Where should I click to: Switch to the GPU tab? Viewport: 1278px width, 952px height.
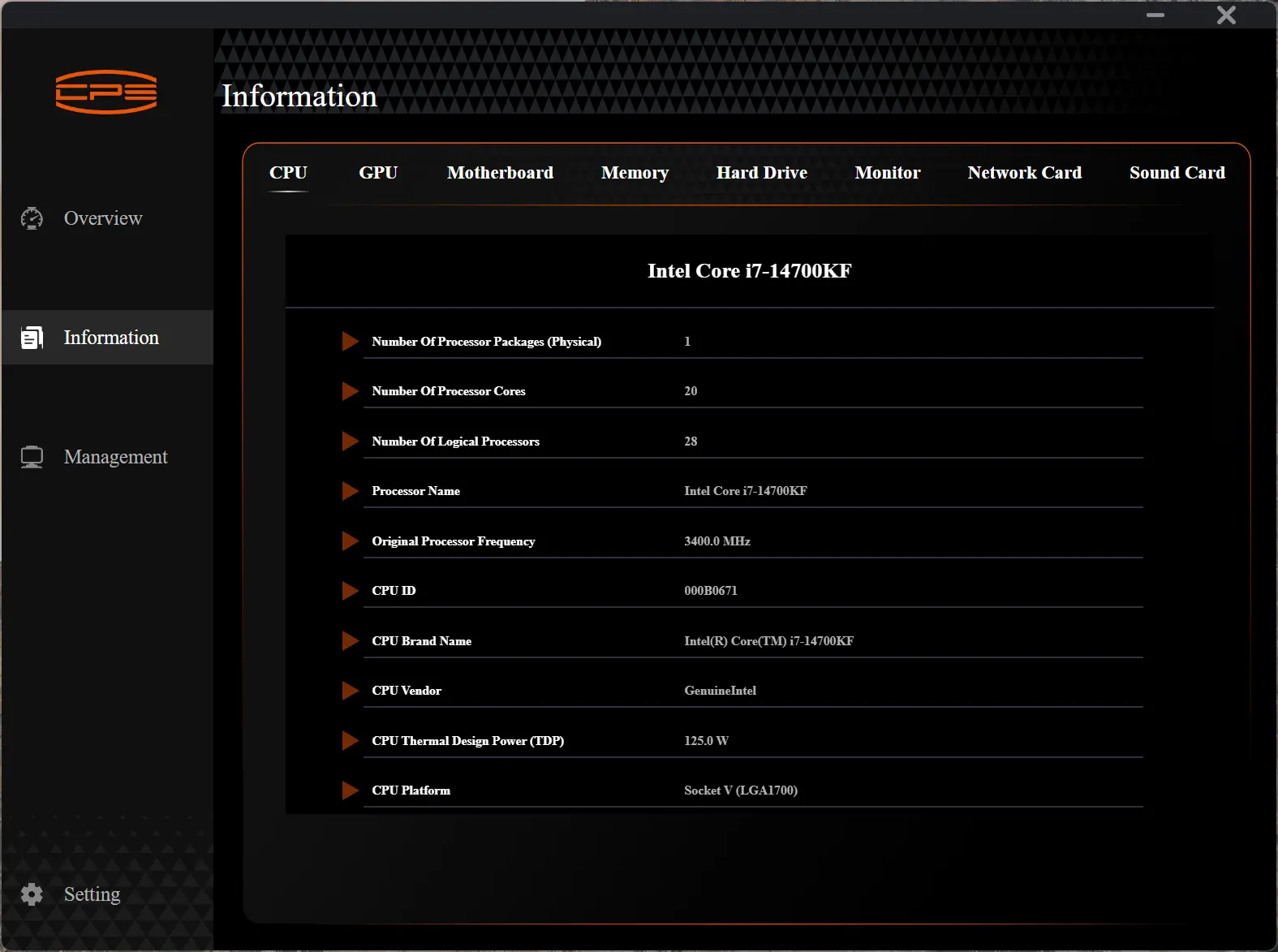(378, 173)
